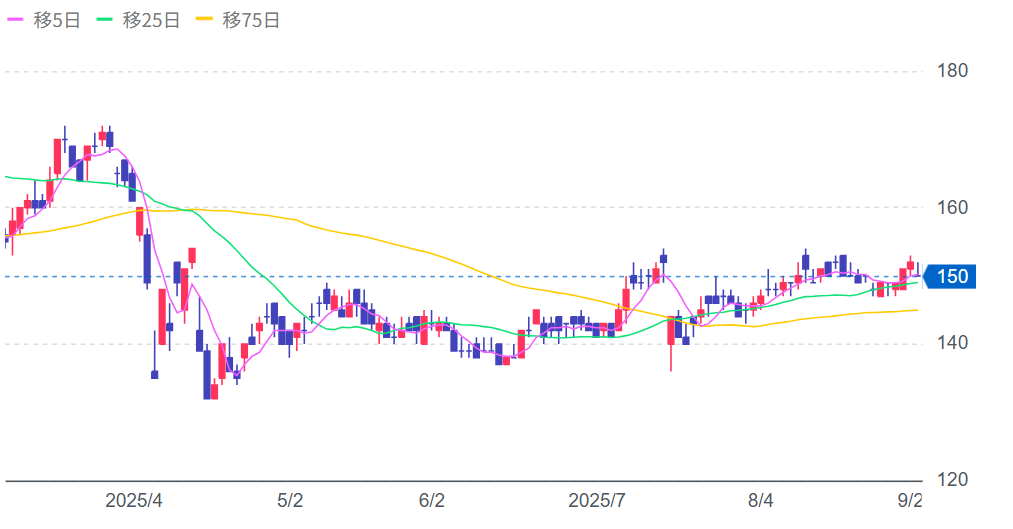The width and height of the screenshot is (1013, 529).
Task: Click the 6/2 date axis label
Action: pyautogui.click(x=431, y=500)
